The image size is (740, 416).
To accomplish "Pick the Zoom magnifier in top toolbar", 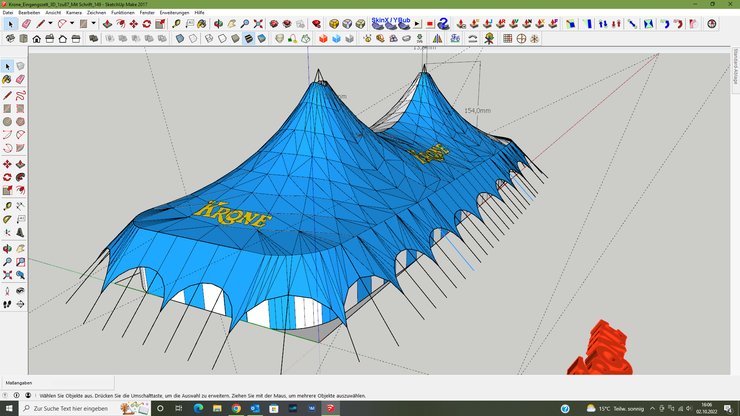I will [245, 24].
